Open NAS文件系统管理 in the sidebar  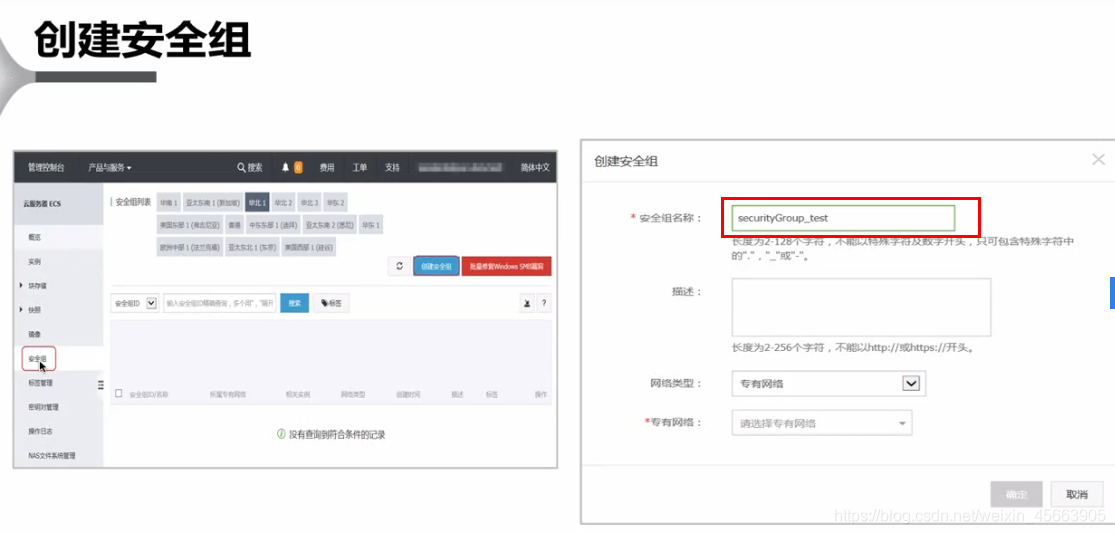coord(52,456)
